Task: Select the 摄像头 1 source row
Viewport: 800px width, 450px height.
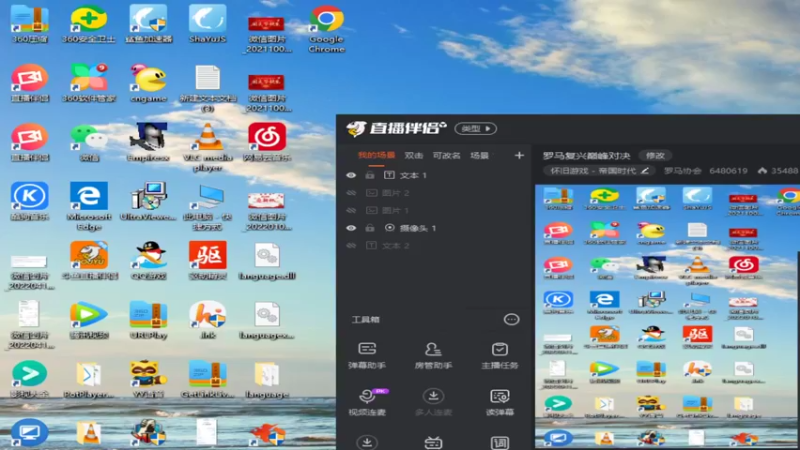Action: (434, 228)
